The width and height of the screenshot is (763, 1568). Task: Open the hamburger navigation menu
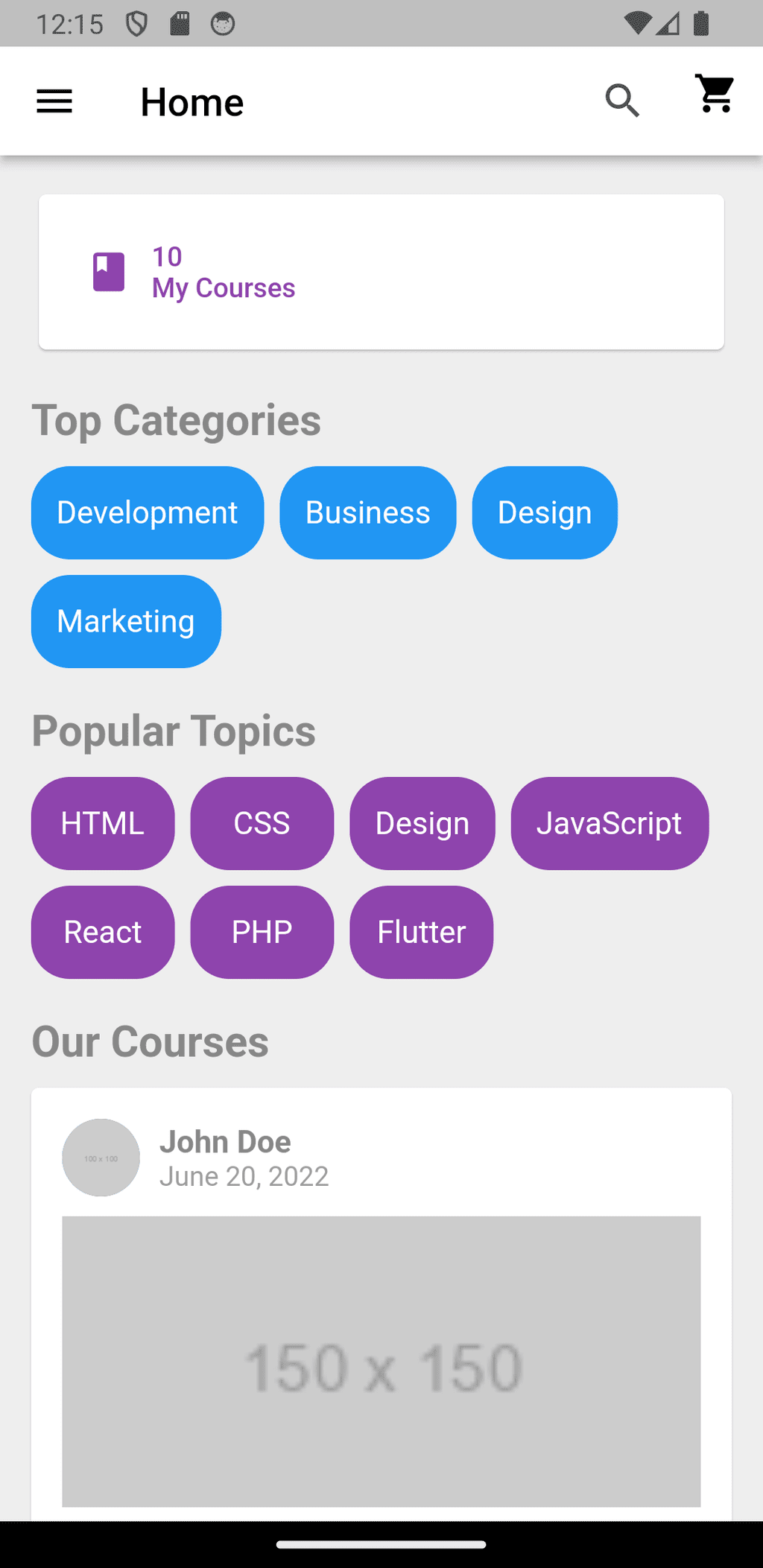click(x=54, y=101)
